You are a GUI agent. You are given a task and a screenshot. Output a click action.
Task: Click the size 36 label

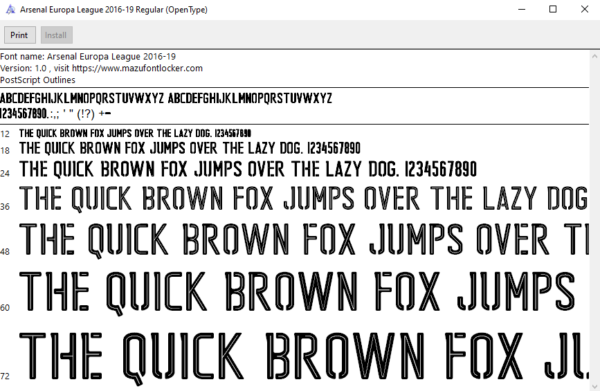point(5,207)
